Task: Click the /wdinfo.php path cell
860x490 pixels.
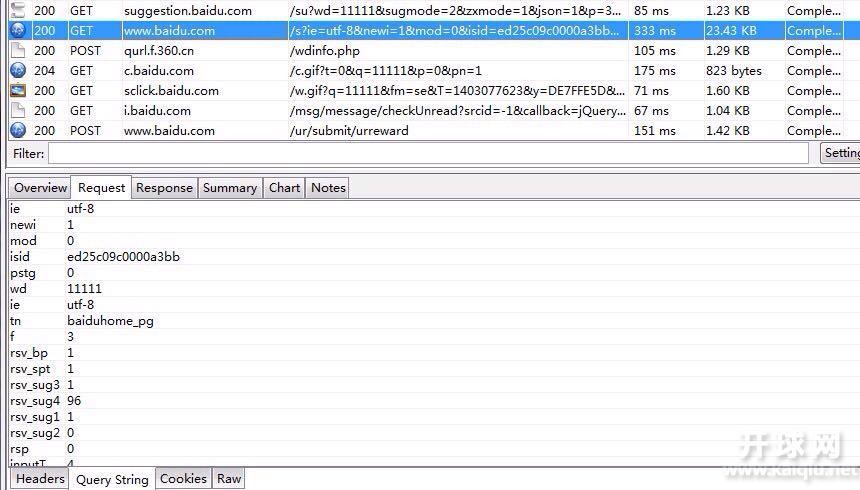Action: [325, 51]
